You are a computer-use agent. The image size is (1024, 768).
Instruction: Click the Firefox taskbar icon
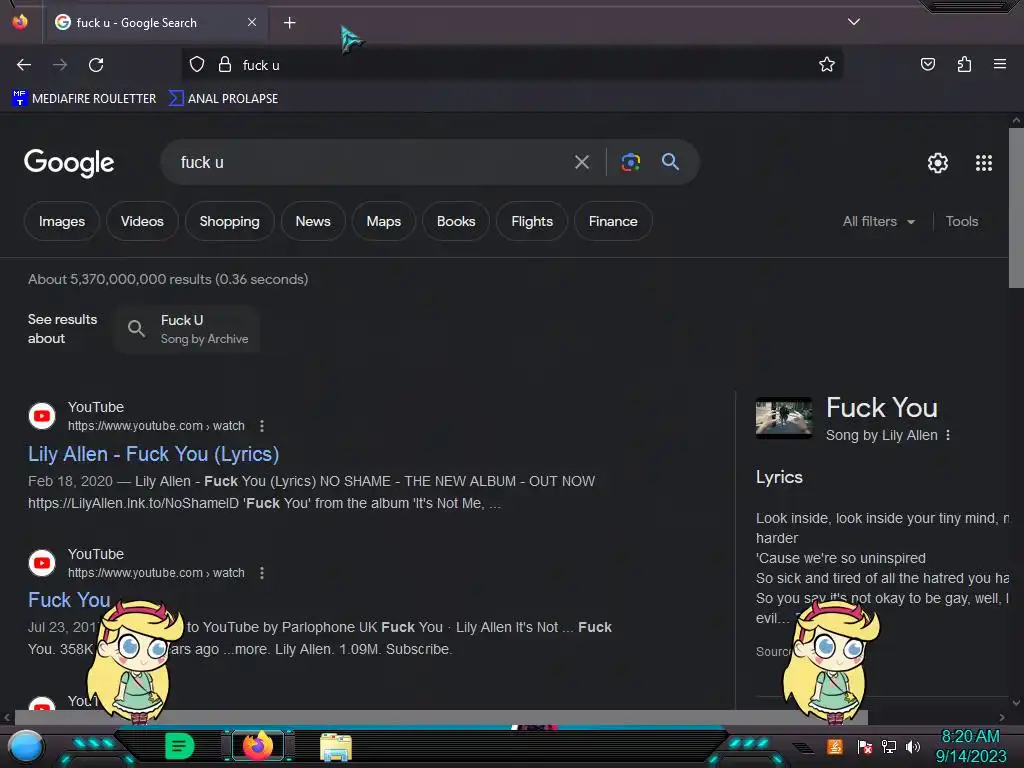click(x=258, y=746)
